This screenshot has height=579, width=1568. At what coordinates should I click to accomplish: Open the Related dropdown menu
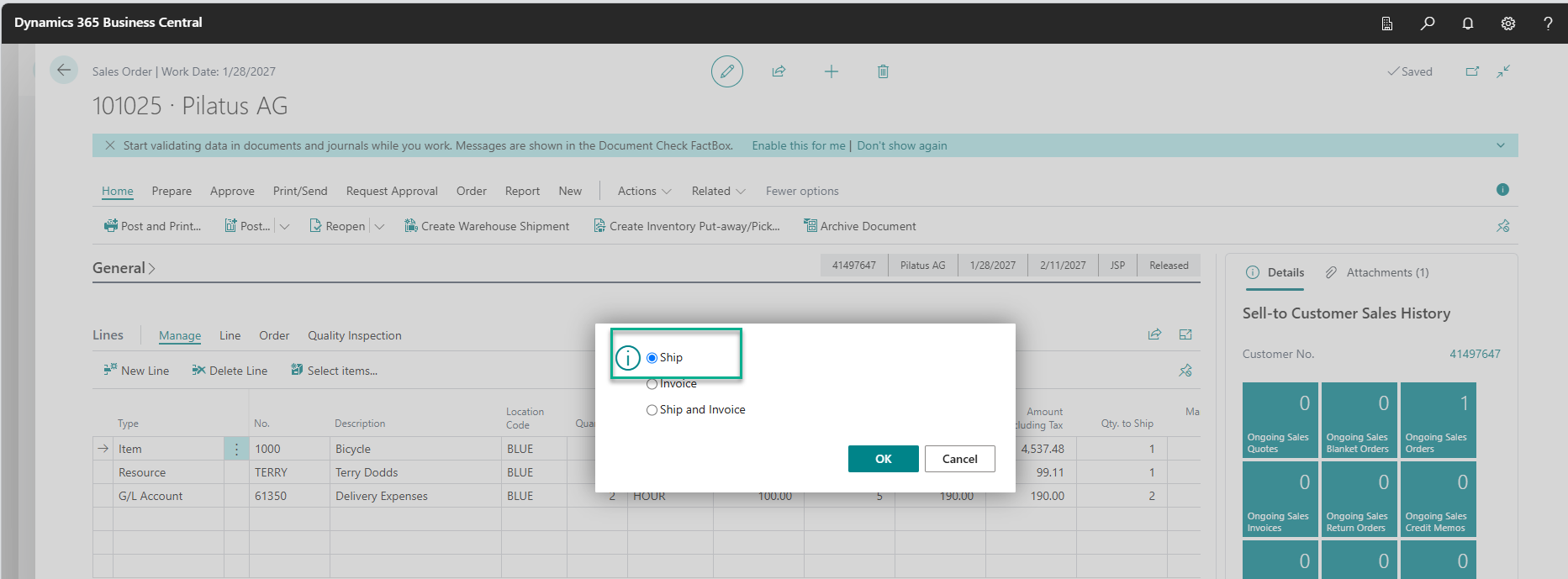click(718, 191)
